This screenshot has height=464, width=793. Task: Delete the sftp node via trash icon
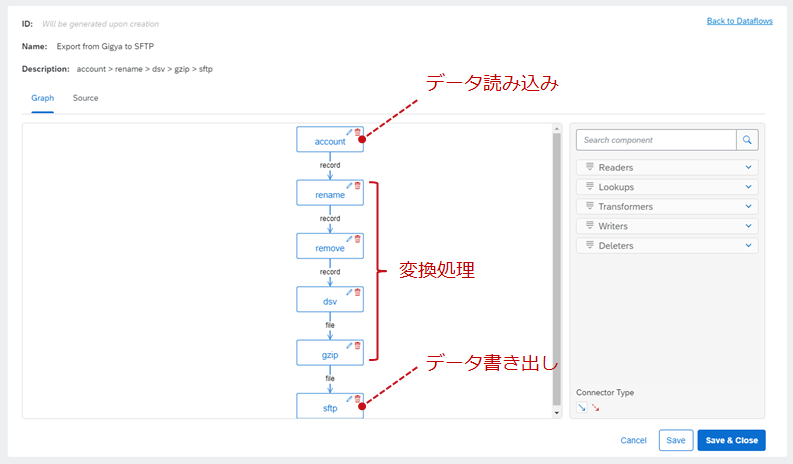coord(358,399)
